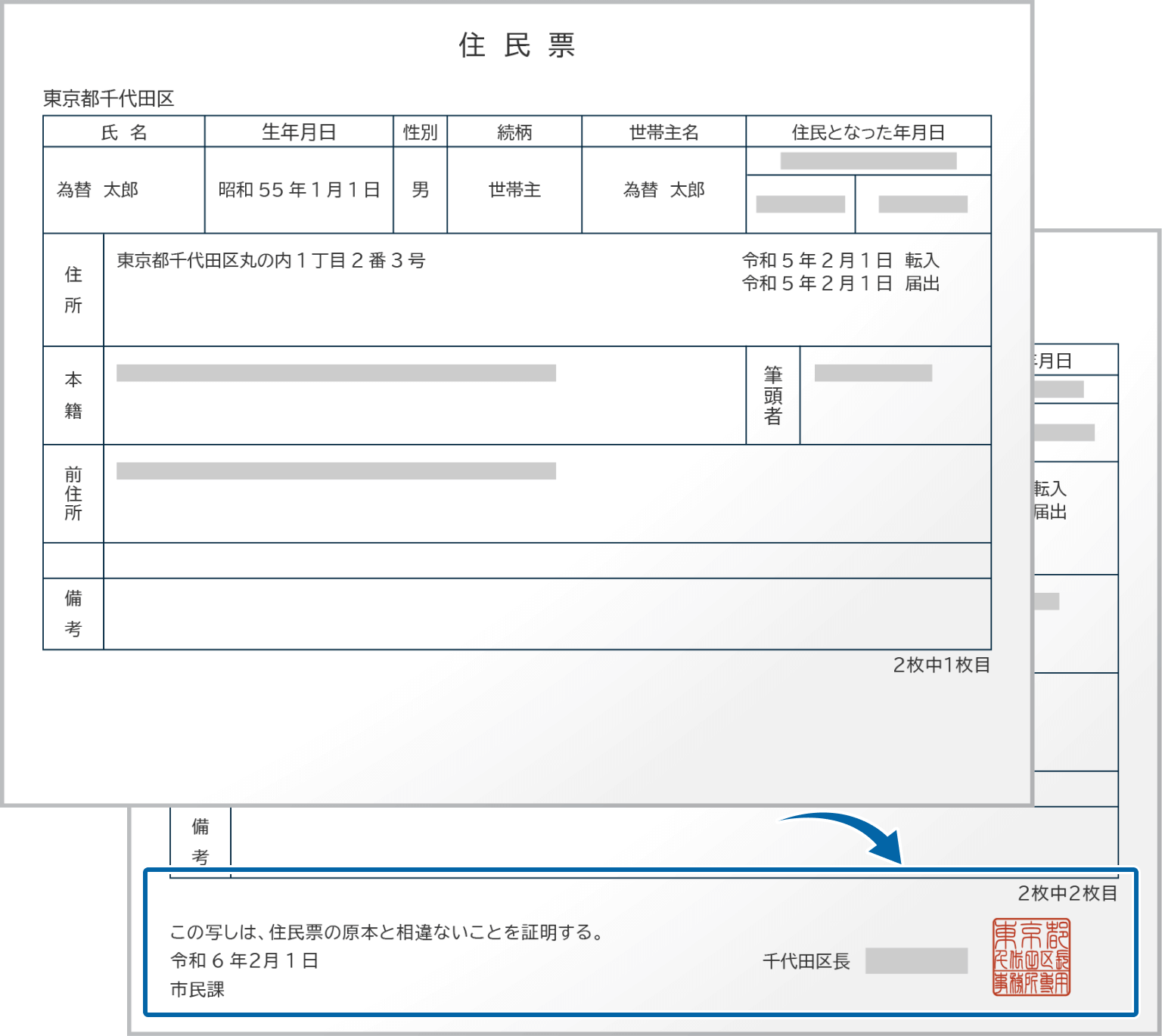Screen dimensions: 1162x1036
Task: Click the 備考 label on the back page
Action: coord(200,842)
